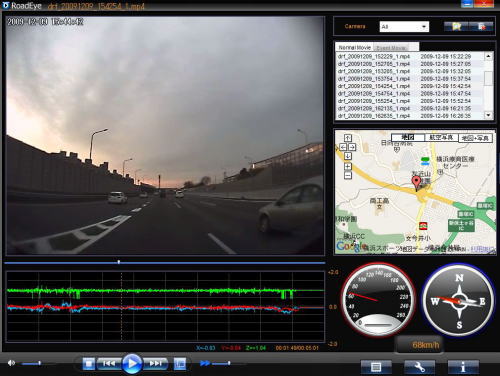
Task: Open the info icon button
Action: [463, 367]
